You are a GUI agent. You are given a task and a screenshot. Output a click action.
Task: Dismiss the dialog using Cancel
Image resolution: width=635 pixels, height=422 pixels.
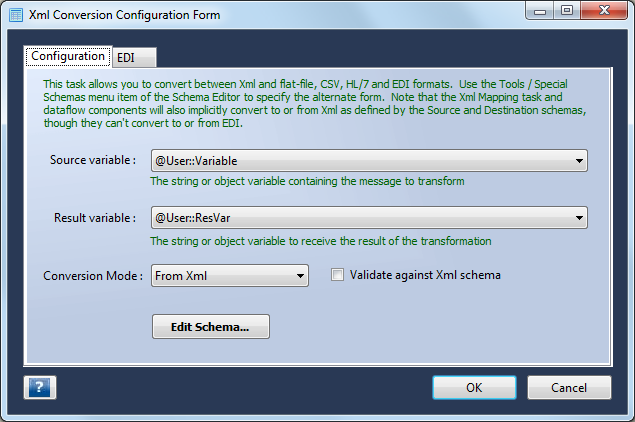pyautogui.click(x=569, y=388)
